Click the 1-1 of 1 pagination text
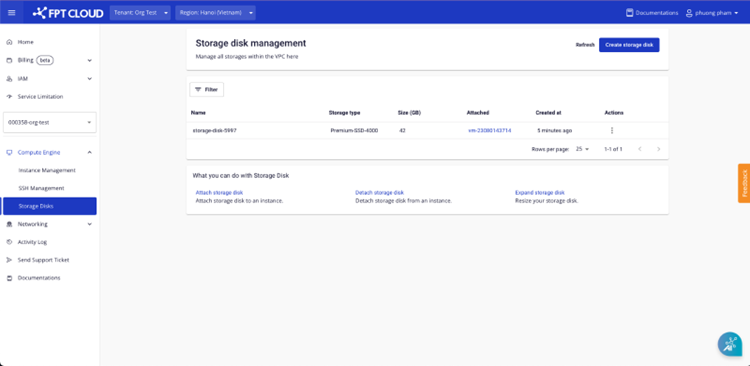 click(613, 149)
